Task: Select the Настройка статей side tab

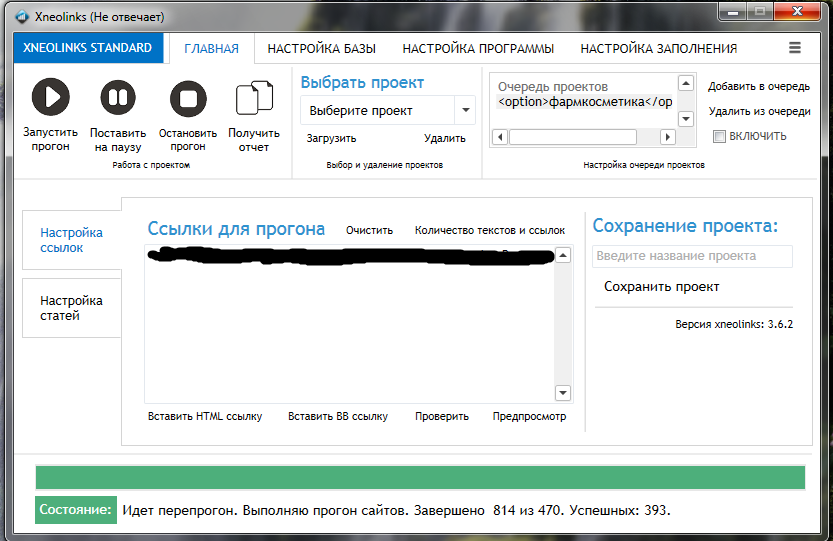Action: pos(72,308)
